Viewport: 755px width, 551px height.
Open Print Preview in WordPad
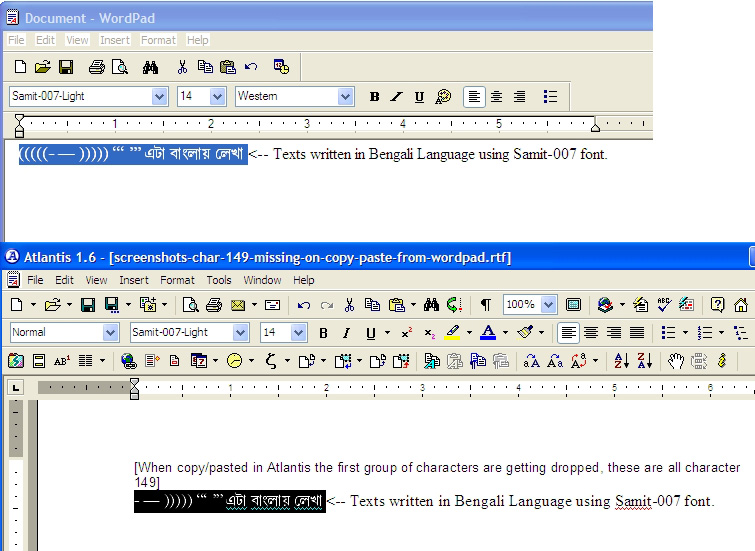[119, 66]
